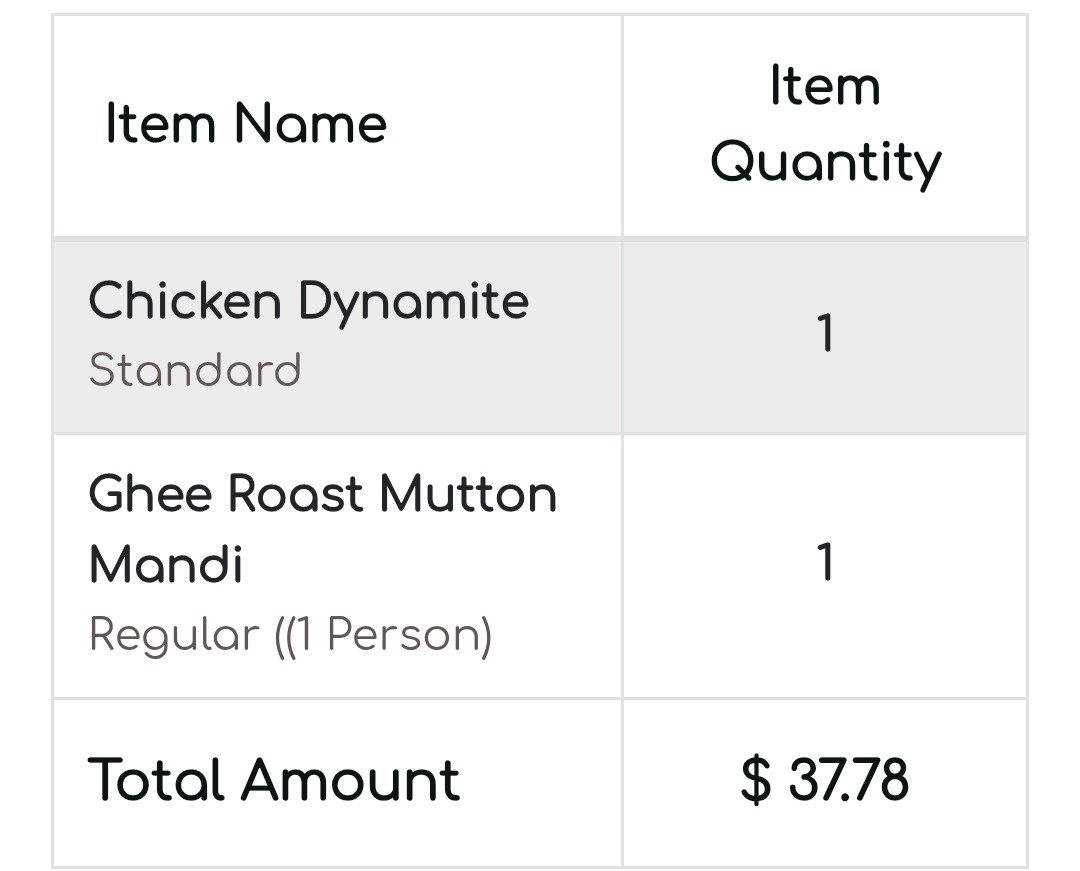Click the word Ghee in the second item
The image size is (1080, 871).
[148, 494]
